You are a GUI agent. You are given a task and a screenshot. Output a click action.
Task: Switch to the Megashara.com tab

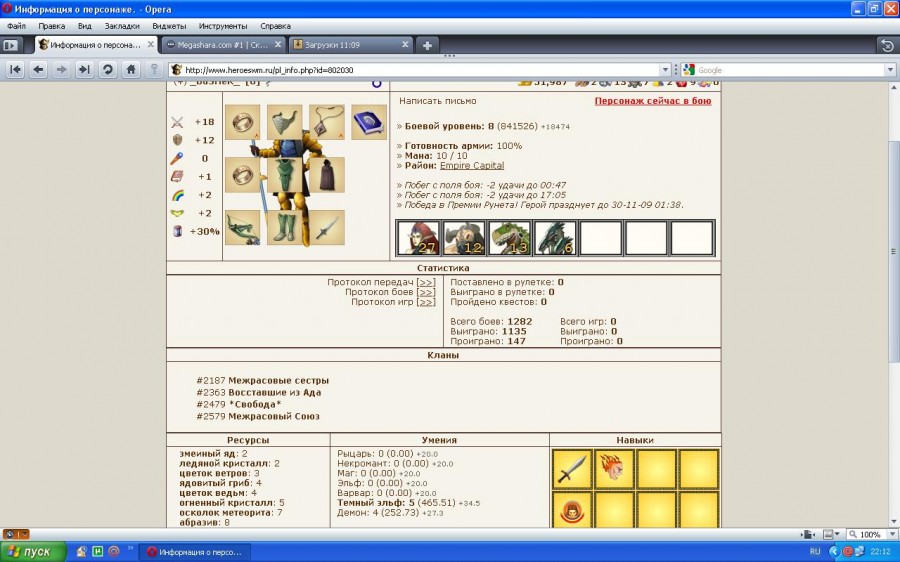pos(223,45)
